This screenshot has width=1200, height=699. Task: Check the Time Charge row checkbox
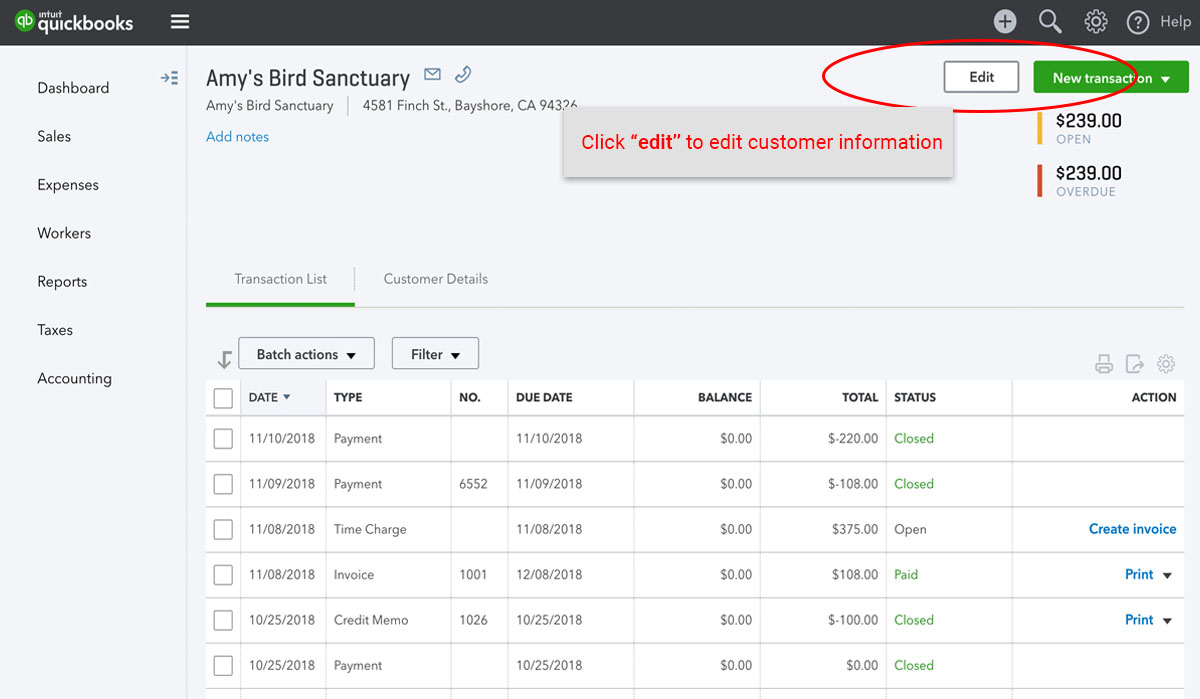(223, 530)
